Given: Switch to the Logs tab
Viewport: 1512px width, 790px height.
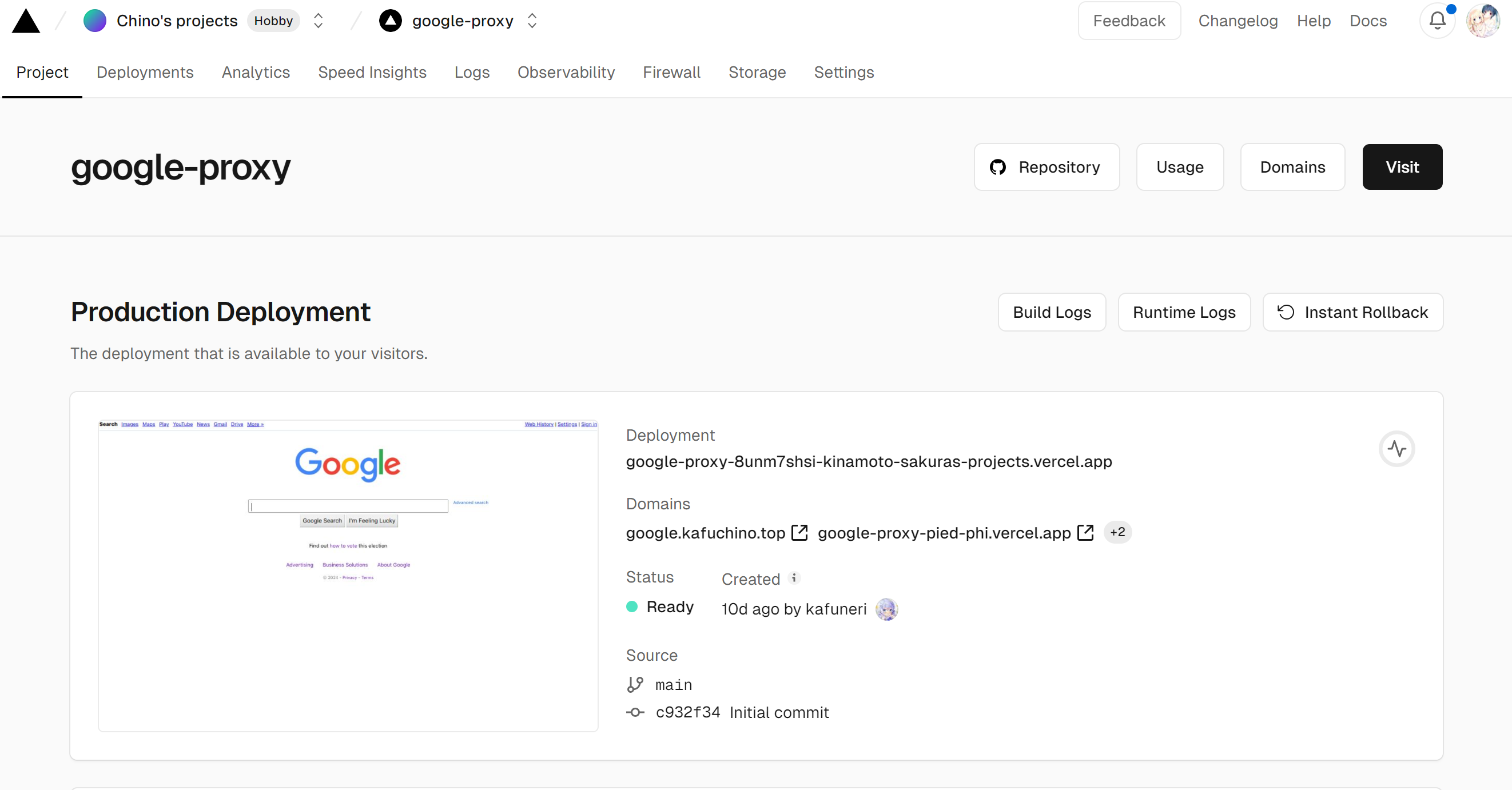Looking at the screenshot, I should pos(472,72).
